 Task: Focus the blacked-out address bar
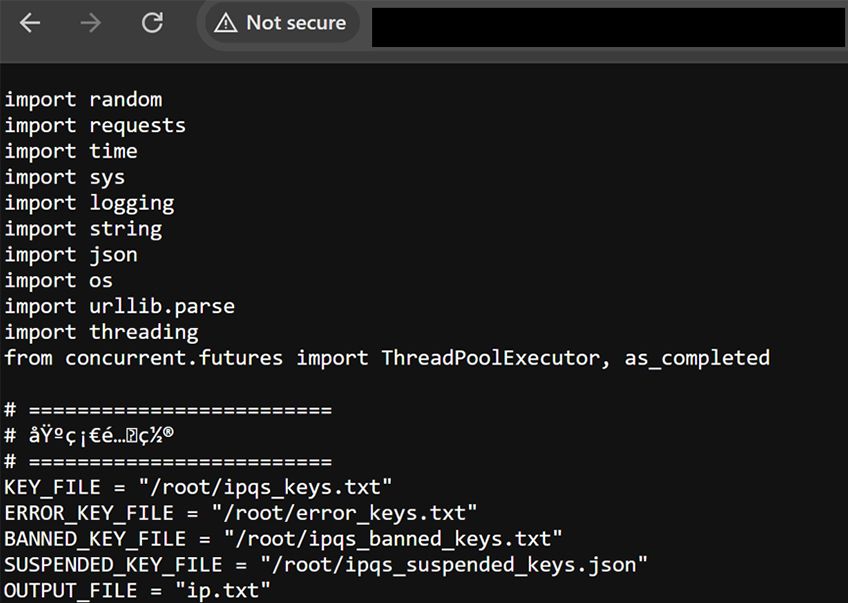(x=608, y=27)
